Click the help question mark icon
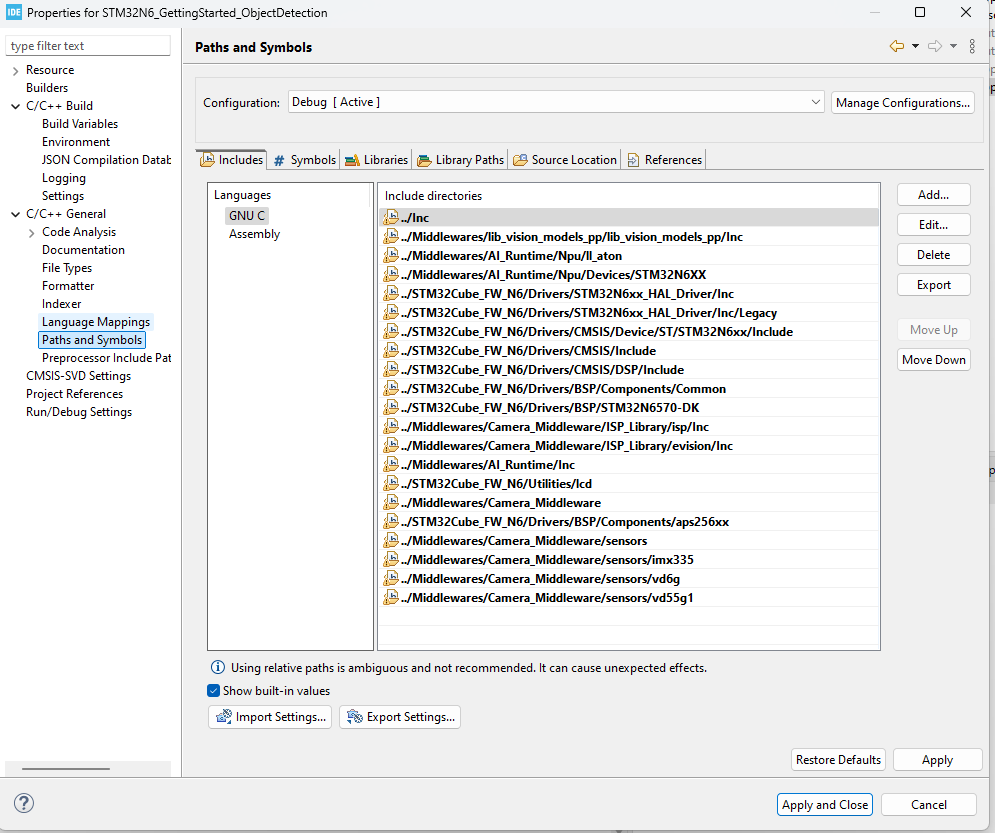995x833 pixels. coord(22,803)
